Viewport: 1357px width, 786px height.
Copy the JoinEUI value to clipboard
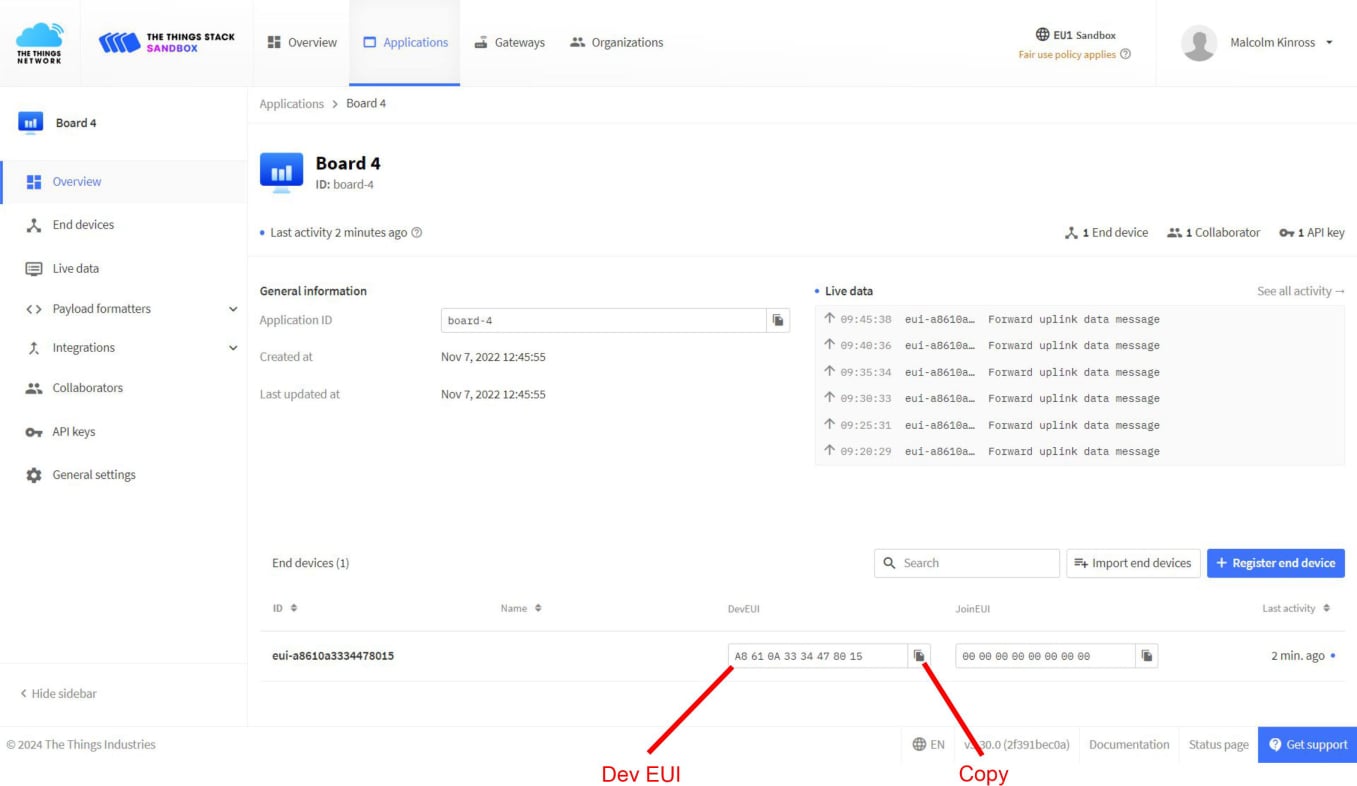point(1147,656)
